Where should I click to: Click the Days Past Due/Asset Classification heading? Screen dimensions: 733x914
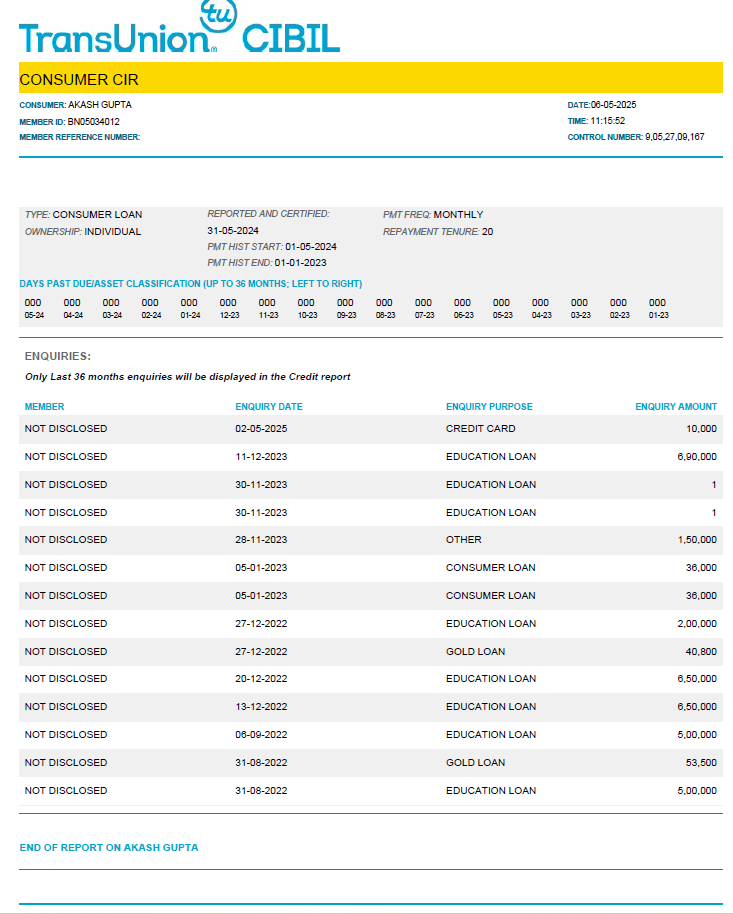190,284
